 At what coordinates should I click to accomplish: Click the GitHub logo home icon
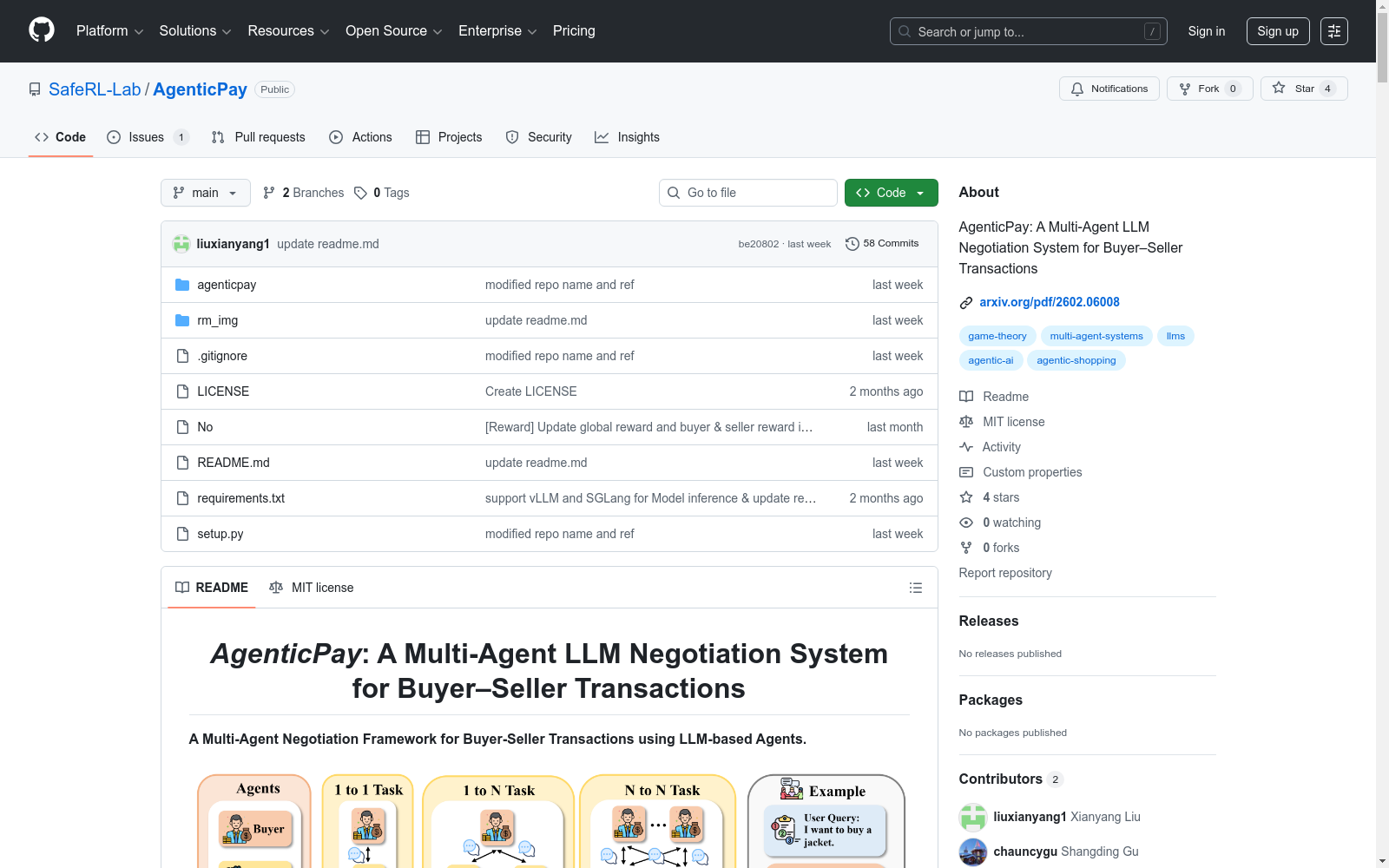[42, 30]
